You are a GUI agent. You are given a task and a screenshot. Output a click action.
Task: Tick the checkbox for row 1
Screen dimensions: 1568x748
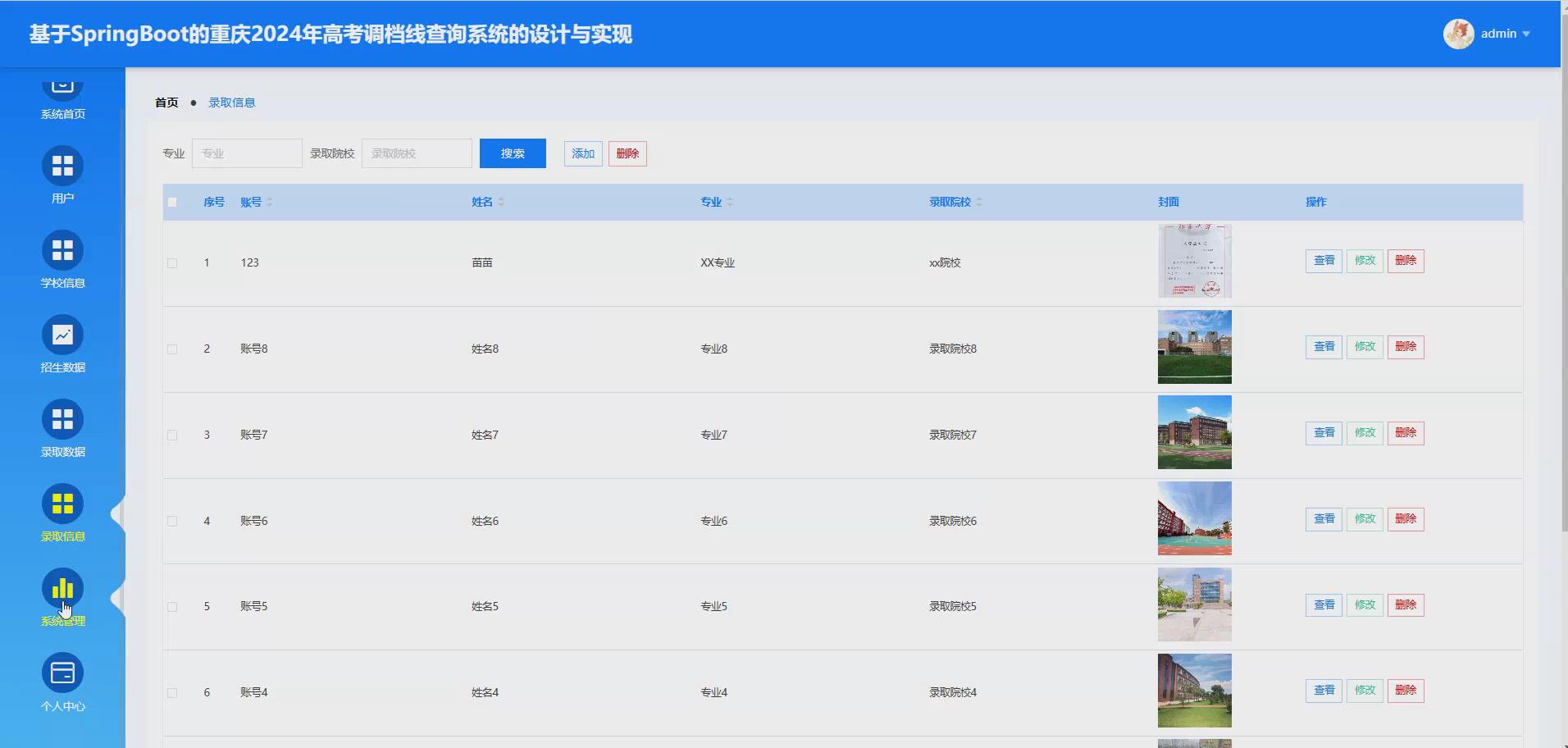[172, 262]
